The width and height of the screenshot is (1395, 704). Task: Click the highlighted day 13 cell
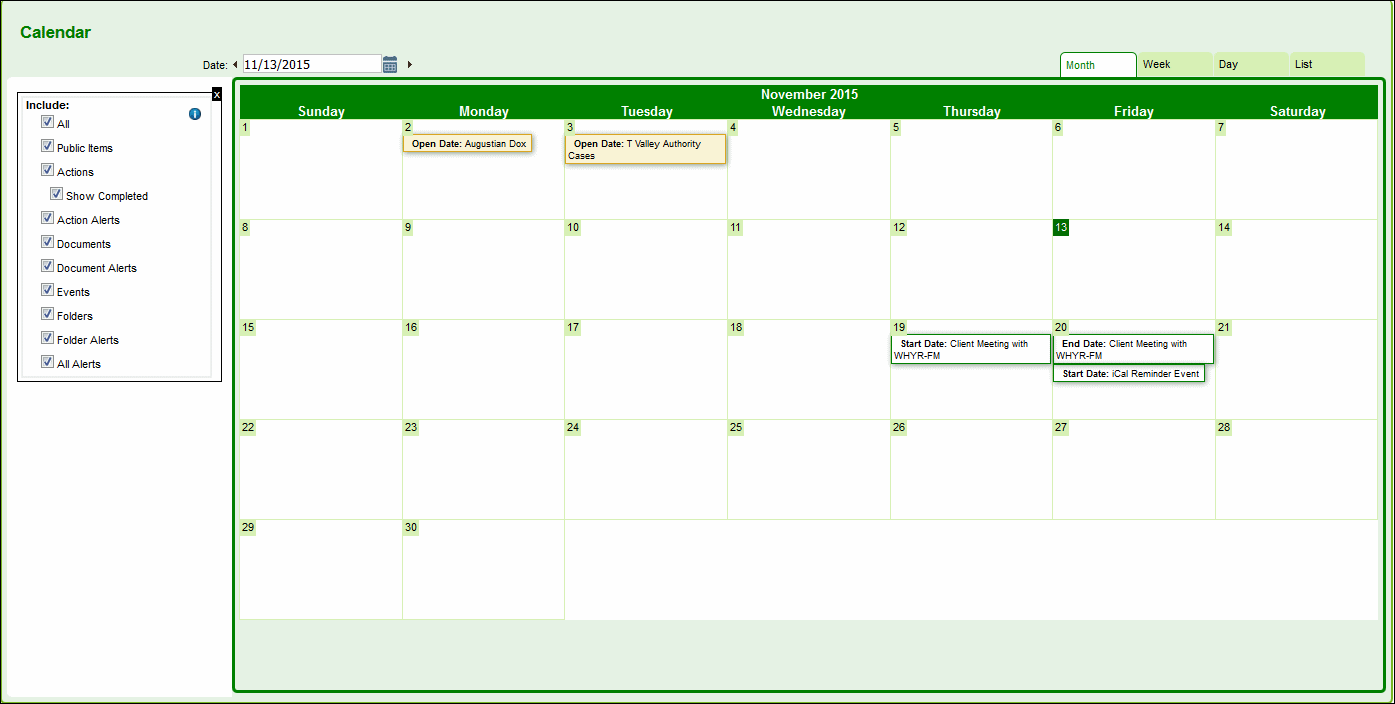[x=1061, y=227]
